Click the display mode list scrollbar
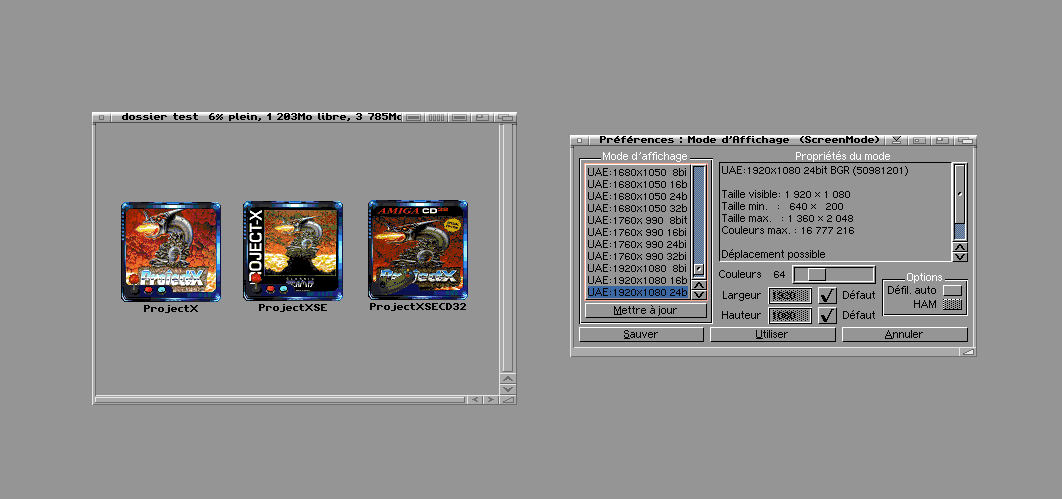 (699, 221)
